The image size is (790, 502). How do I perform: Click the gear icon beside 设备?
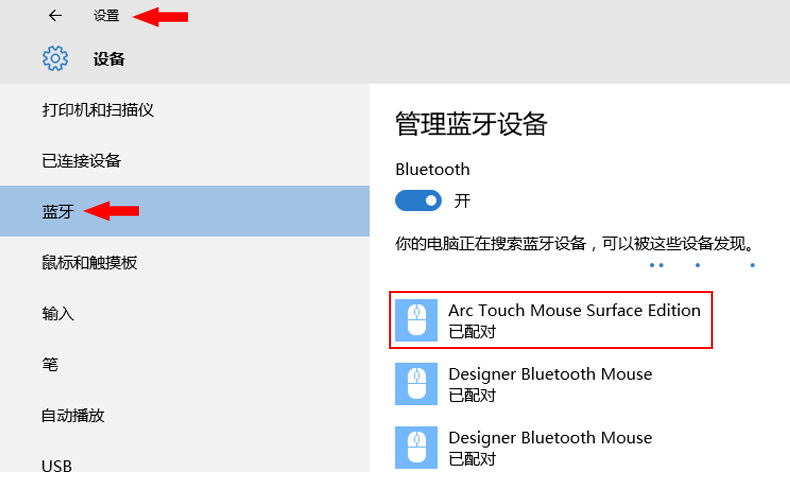click(55, 59)
